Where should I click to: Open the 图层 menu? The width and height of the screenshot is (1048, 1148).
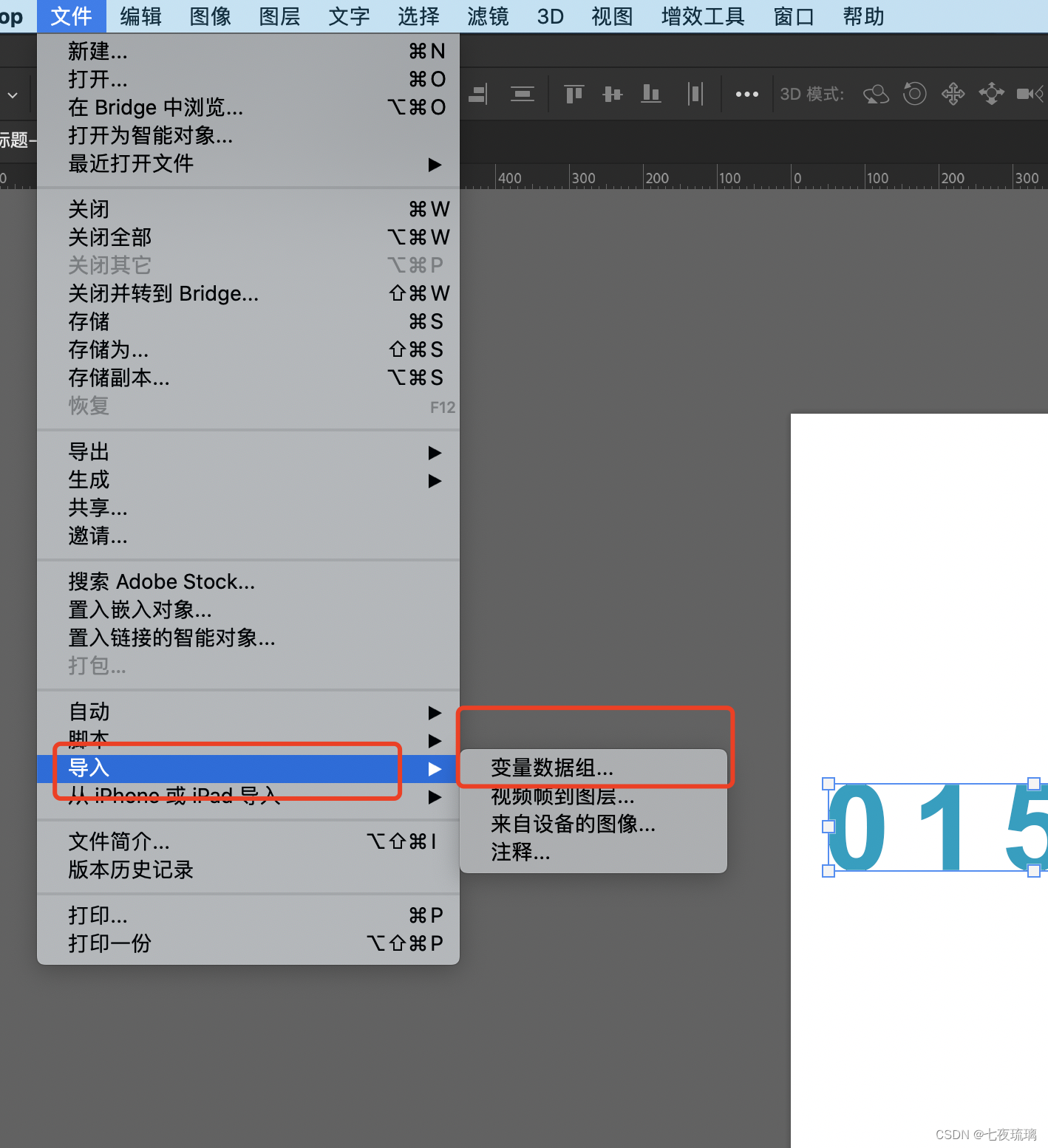tap(279, 16)
